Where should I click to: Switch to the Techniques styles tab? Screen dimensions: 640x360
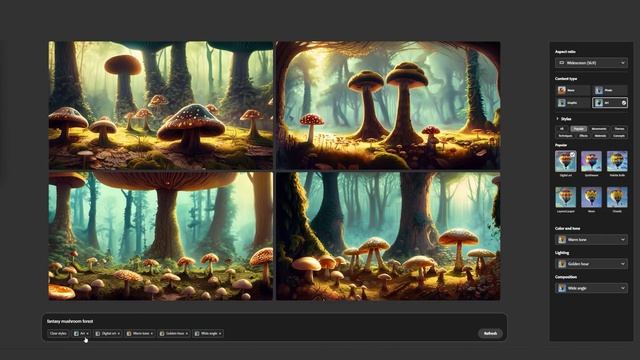click(x=565, y=136)
